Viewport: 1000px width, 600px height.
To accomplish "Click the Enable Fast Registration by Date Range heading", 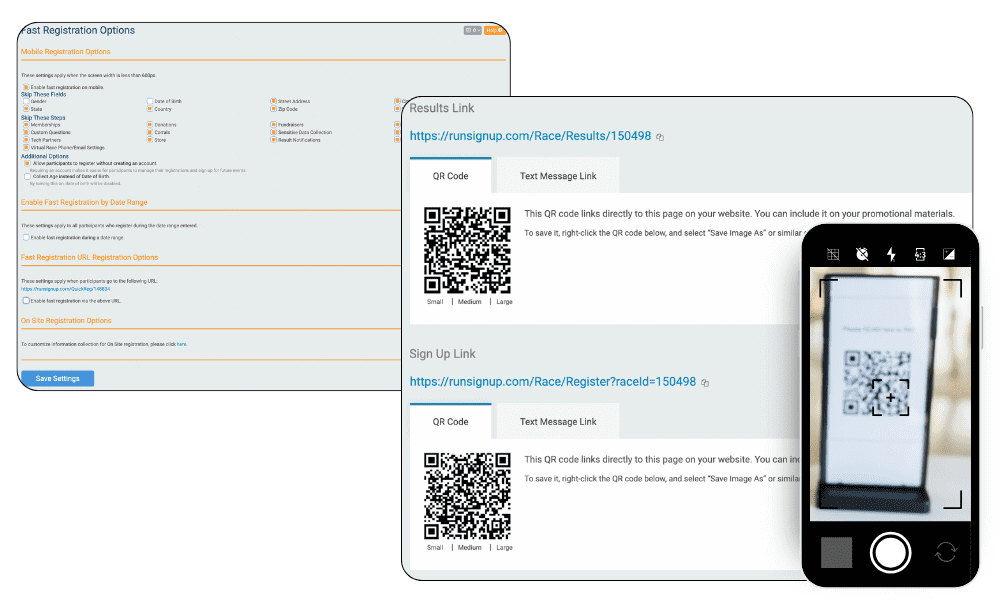I will (x=84, y=202).
